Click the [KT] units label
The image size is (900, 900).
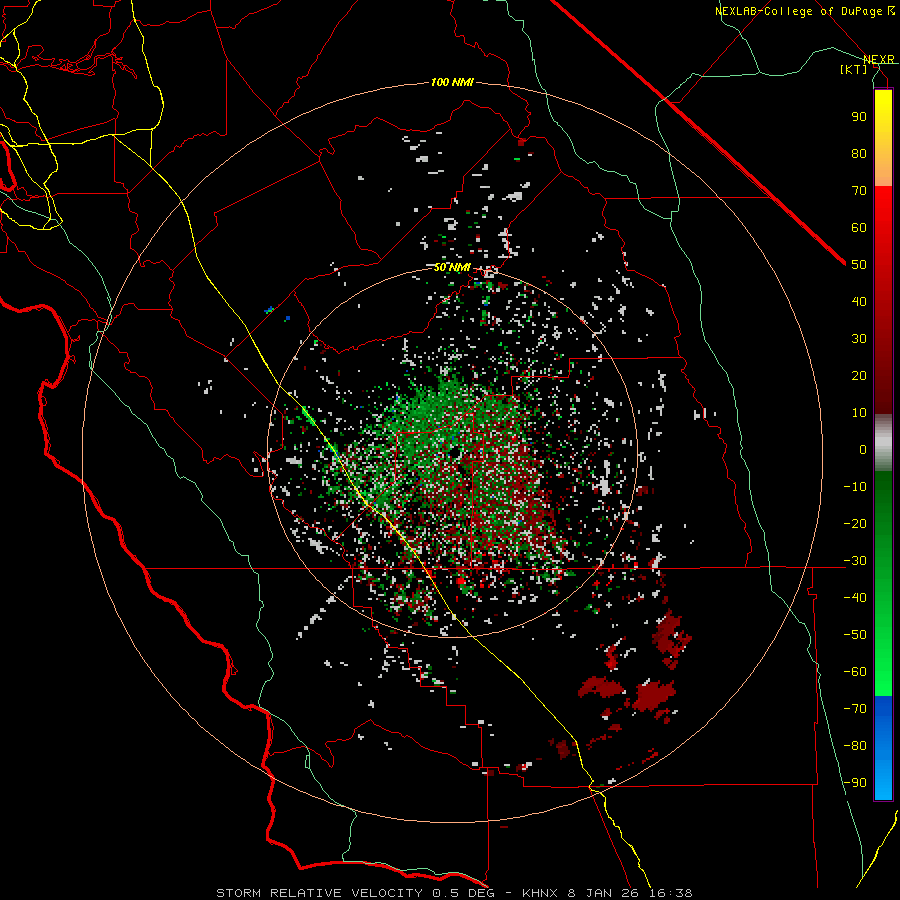coord(854,69)
